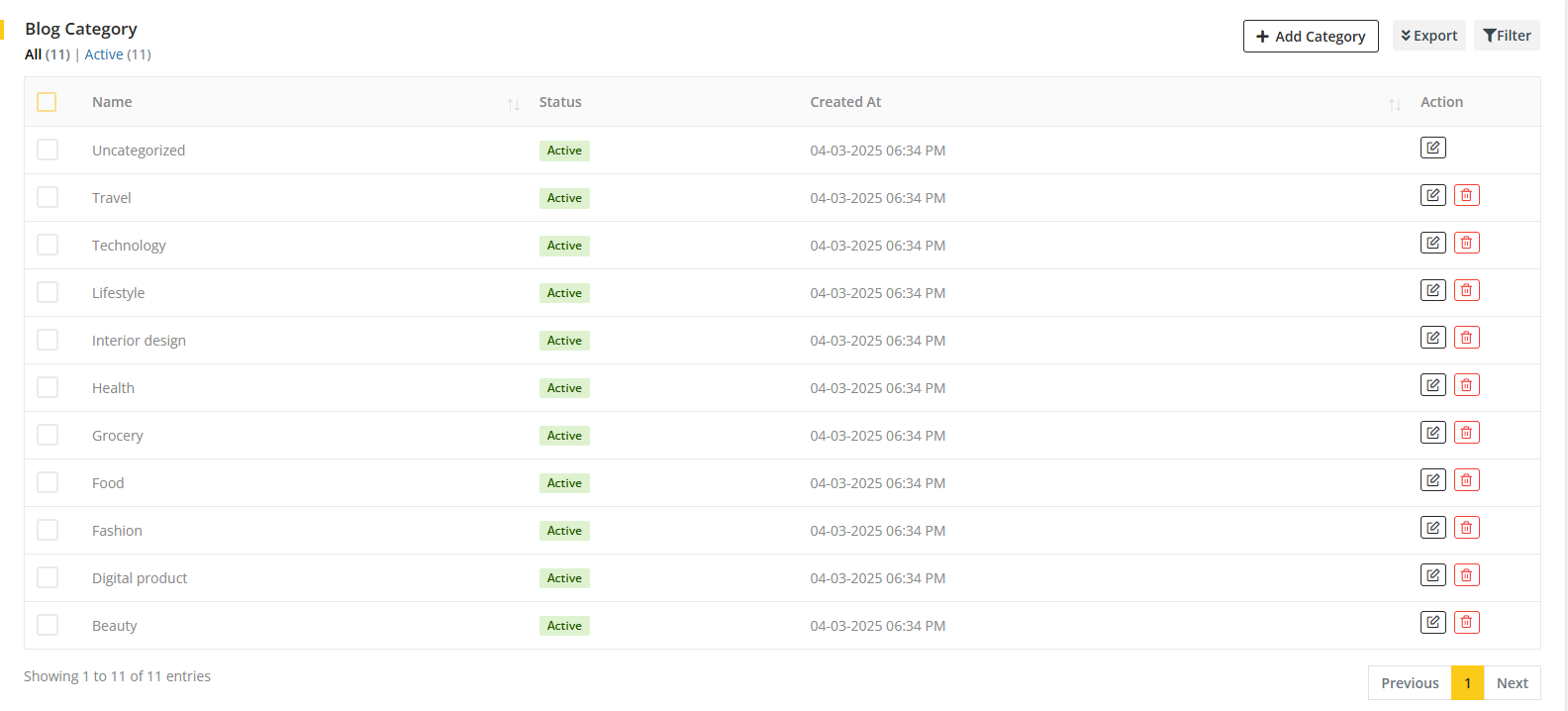The height and width of the screenshot is (711, 1568).
Task: Toggle the select-all checkbox in header
Action: [47, 102]
